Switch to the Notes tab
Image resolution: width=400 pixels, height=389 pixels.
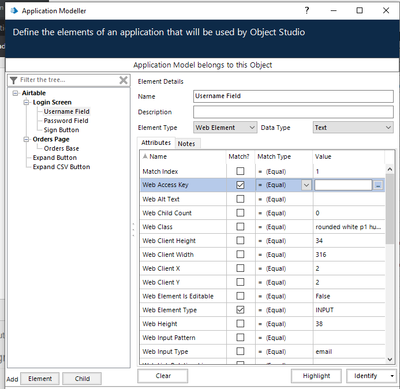click(186, 144)
